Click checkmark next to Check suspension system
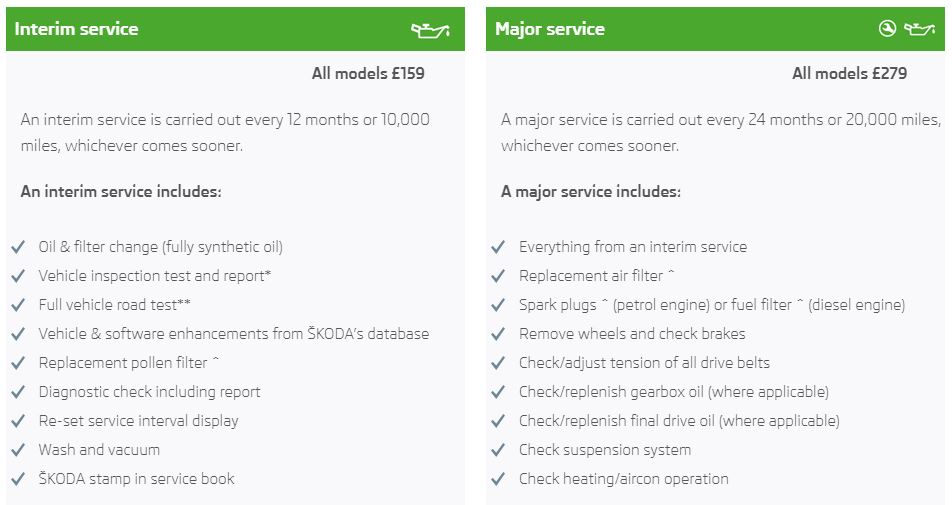 (498, 450)
